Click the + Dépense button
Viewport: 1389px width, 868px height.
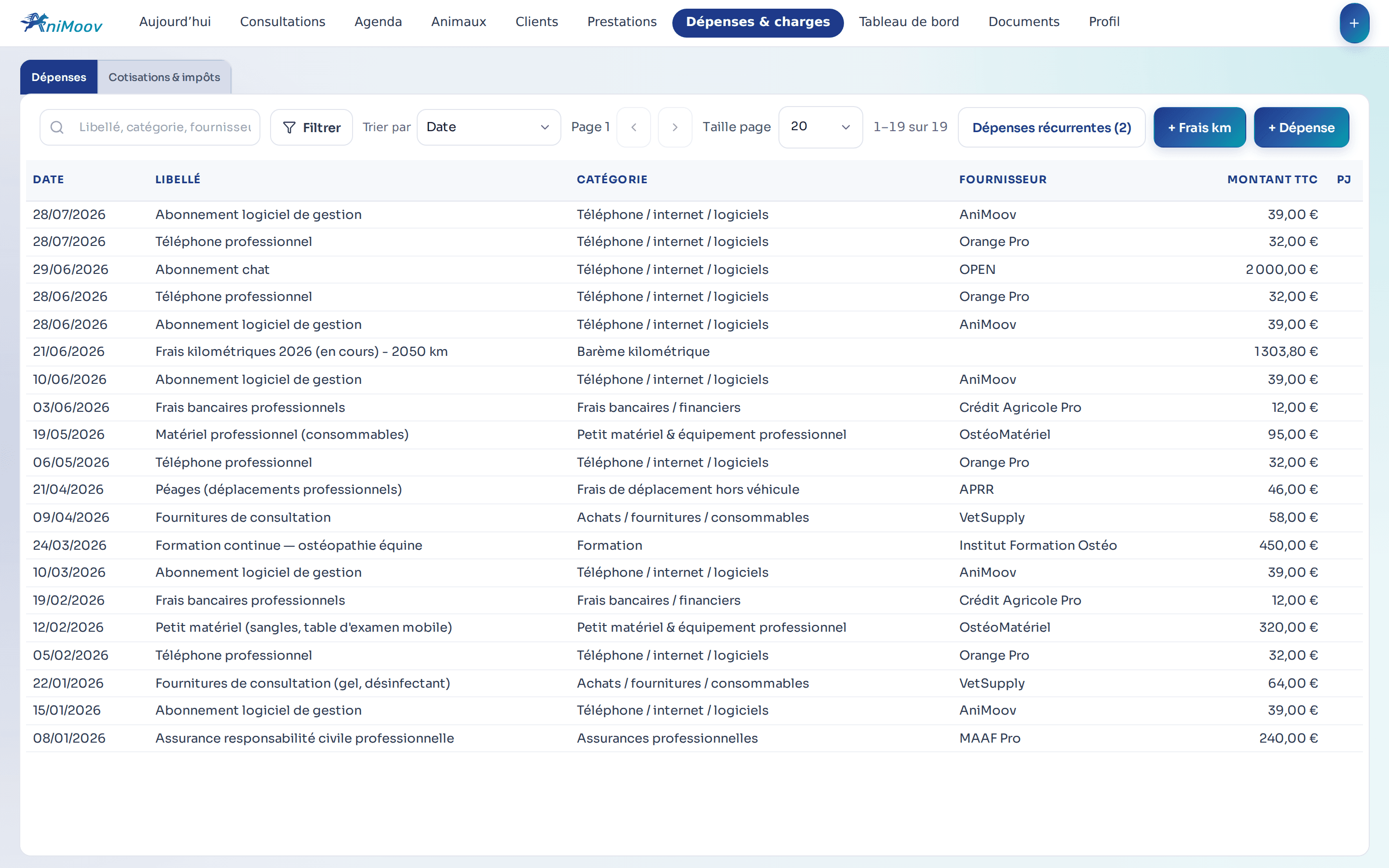(x=1301, y=127)
